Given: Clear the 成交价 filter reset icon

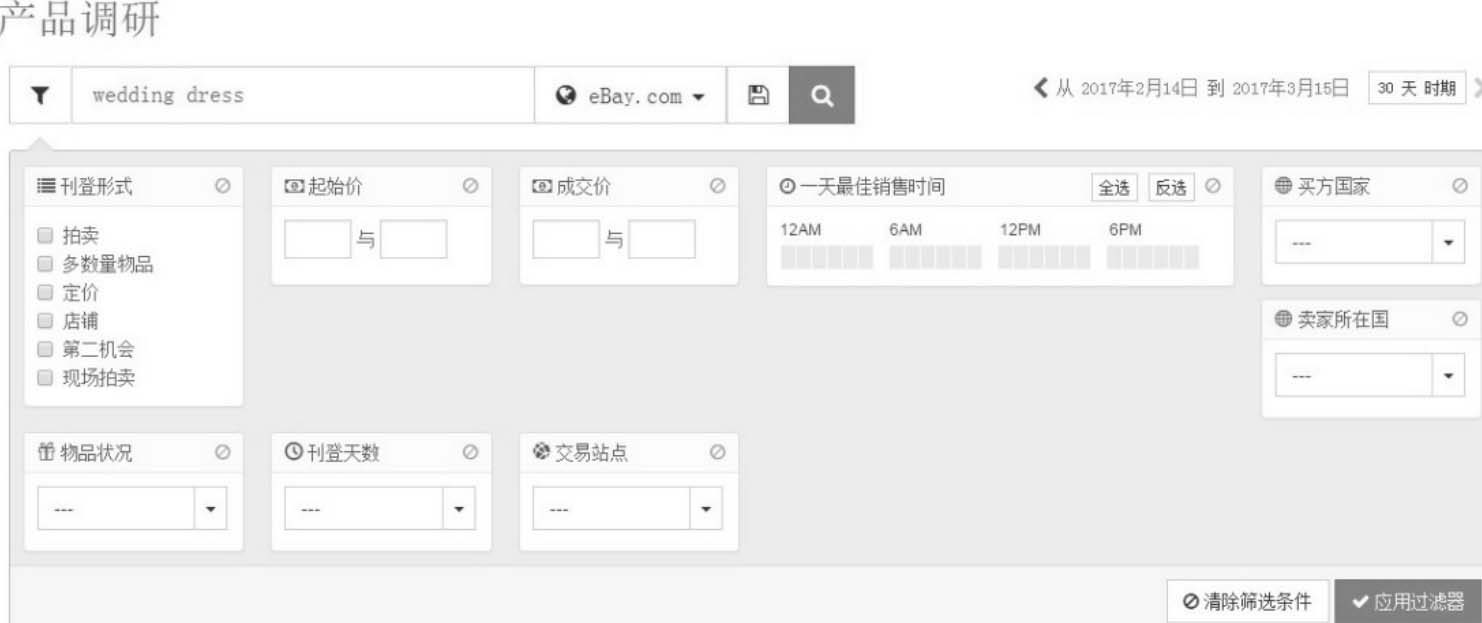Looking at the screenshot, I should pos(717,186).
